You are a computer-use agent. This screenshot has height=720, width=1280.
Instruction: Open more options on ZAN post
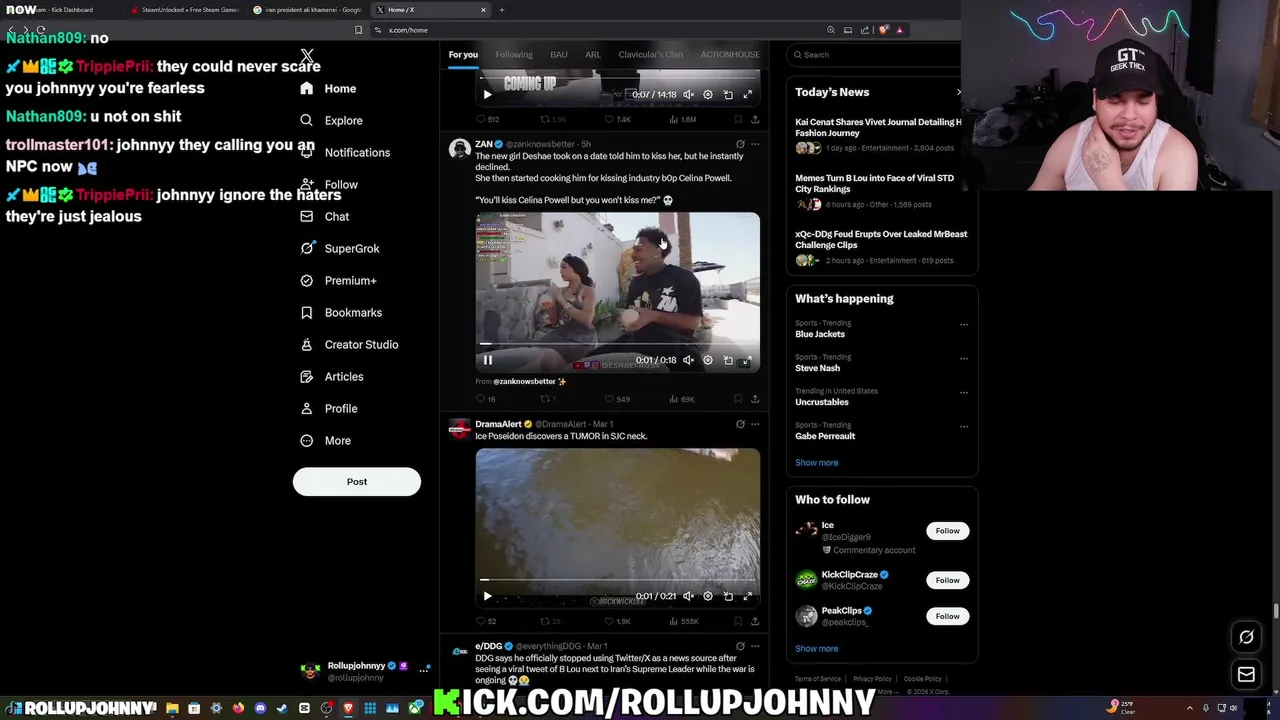click(755, 144)
